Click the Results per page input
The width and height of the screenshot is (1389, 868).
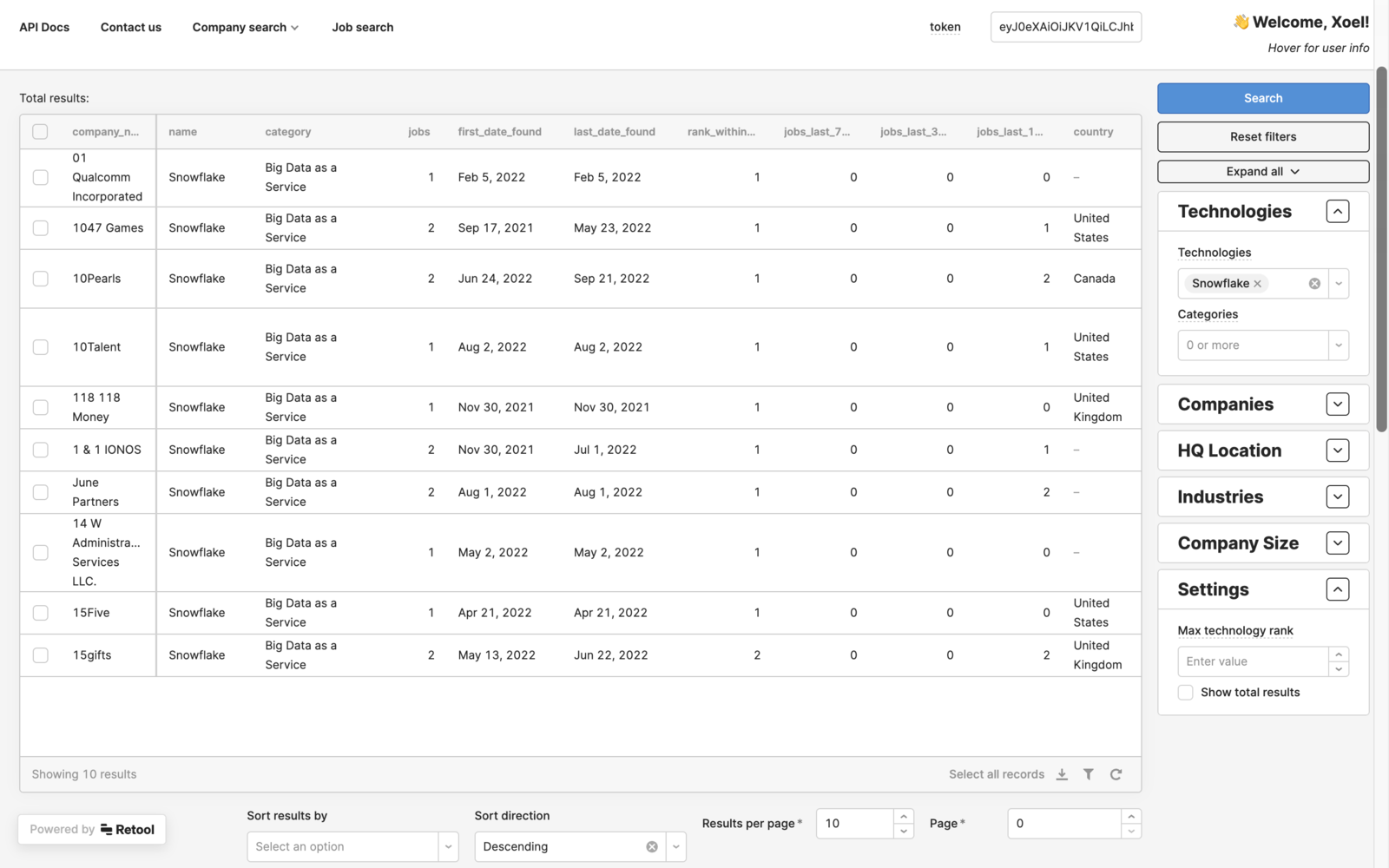pyautogui.click(x=854, y=824)
